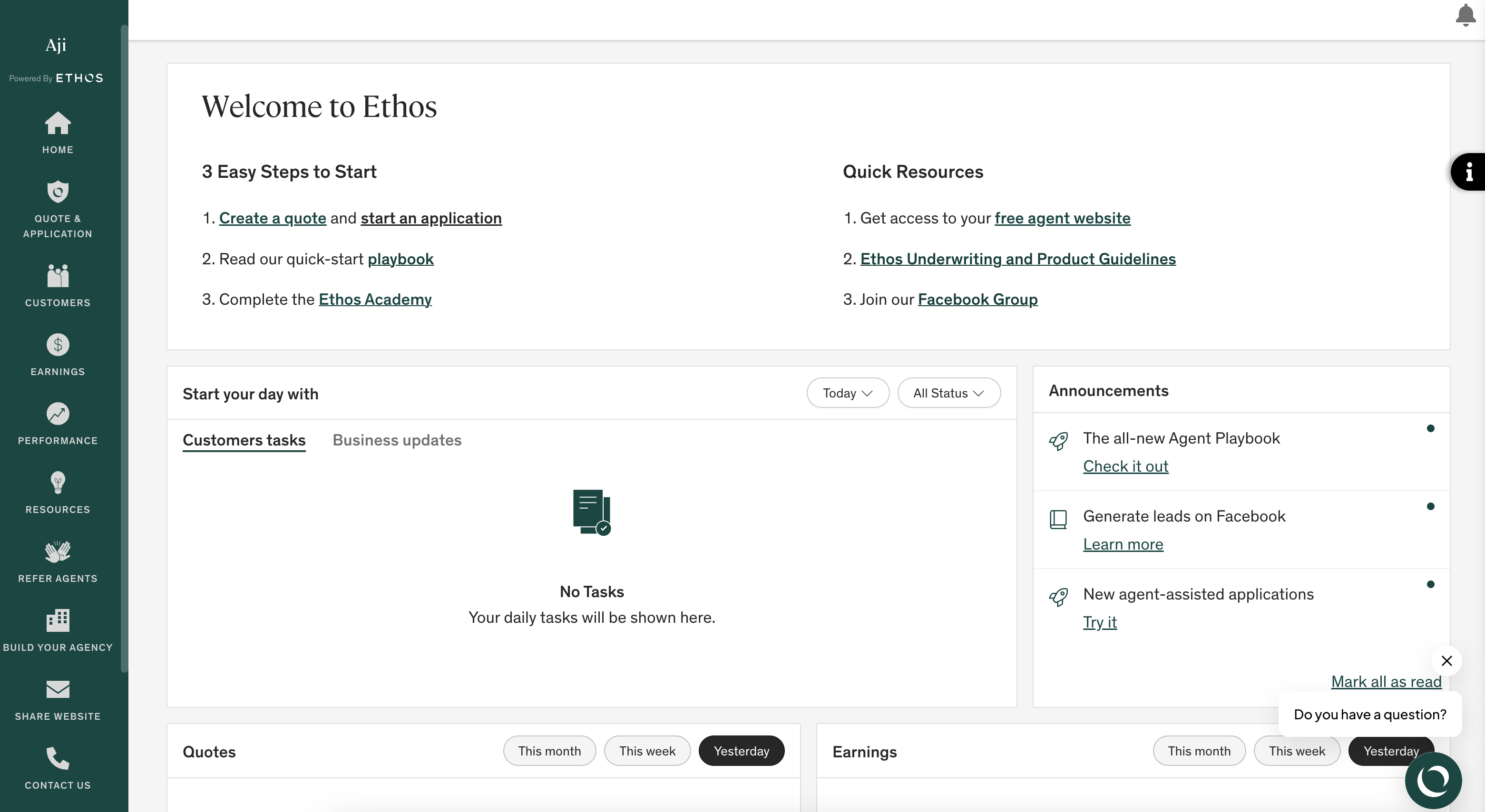
Task: Click the notification bell icon
Action: click(x=1465, y=16)
